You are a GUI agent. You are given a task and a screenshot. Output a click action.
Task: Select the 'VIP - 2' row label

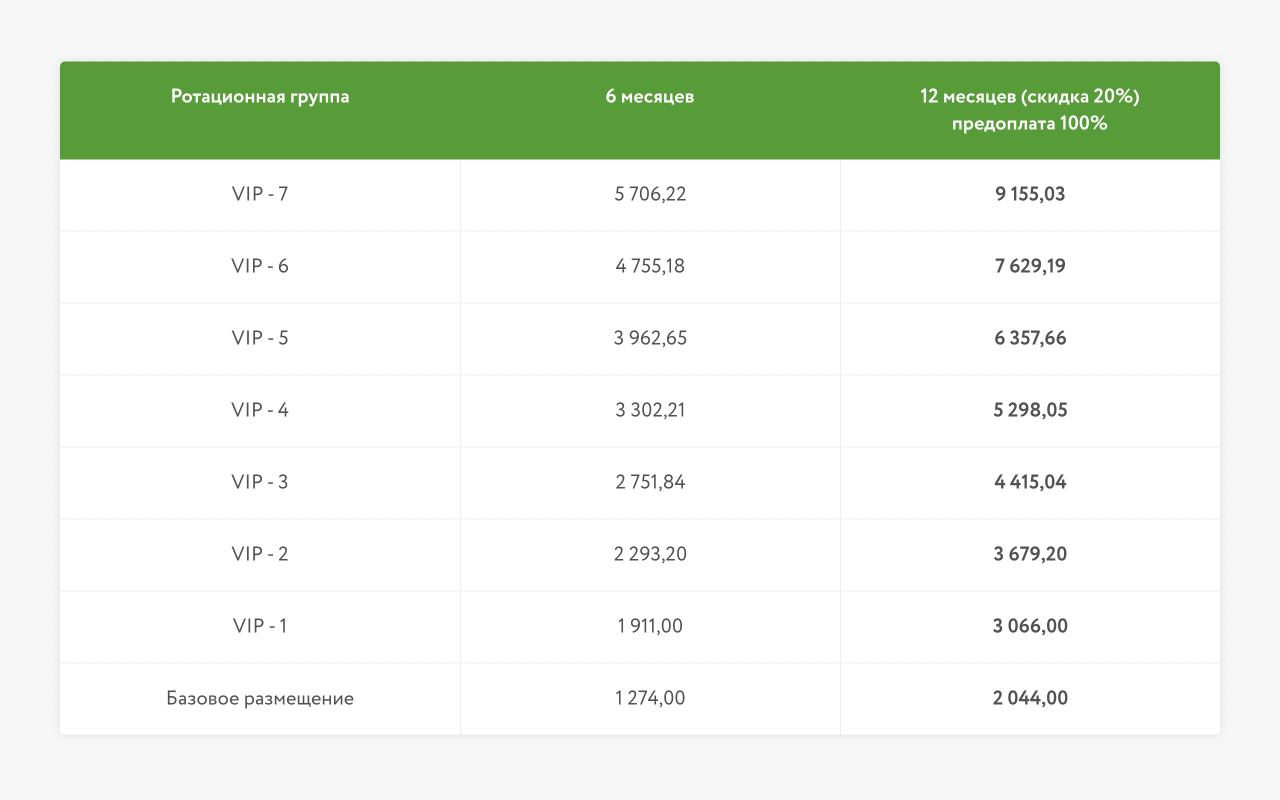point(260,555)
